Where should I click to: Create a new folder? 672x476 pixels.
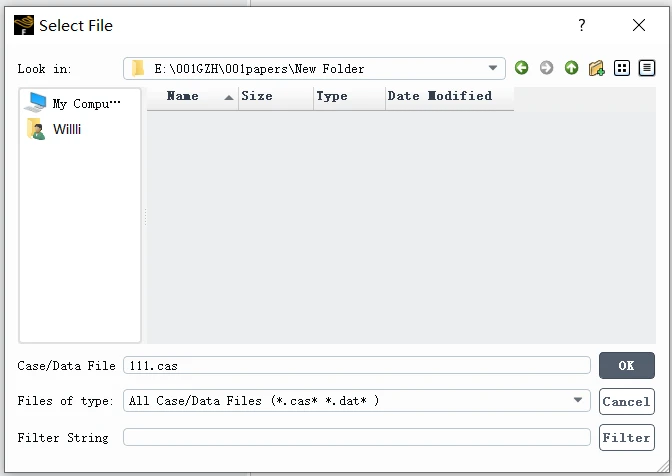click(x=597, y=68)
